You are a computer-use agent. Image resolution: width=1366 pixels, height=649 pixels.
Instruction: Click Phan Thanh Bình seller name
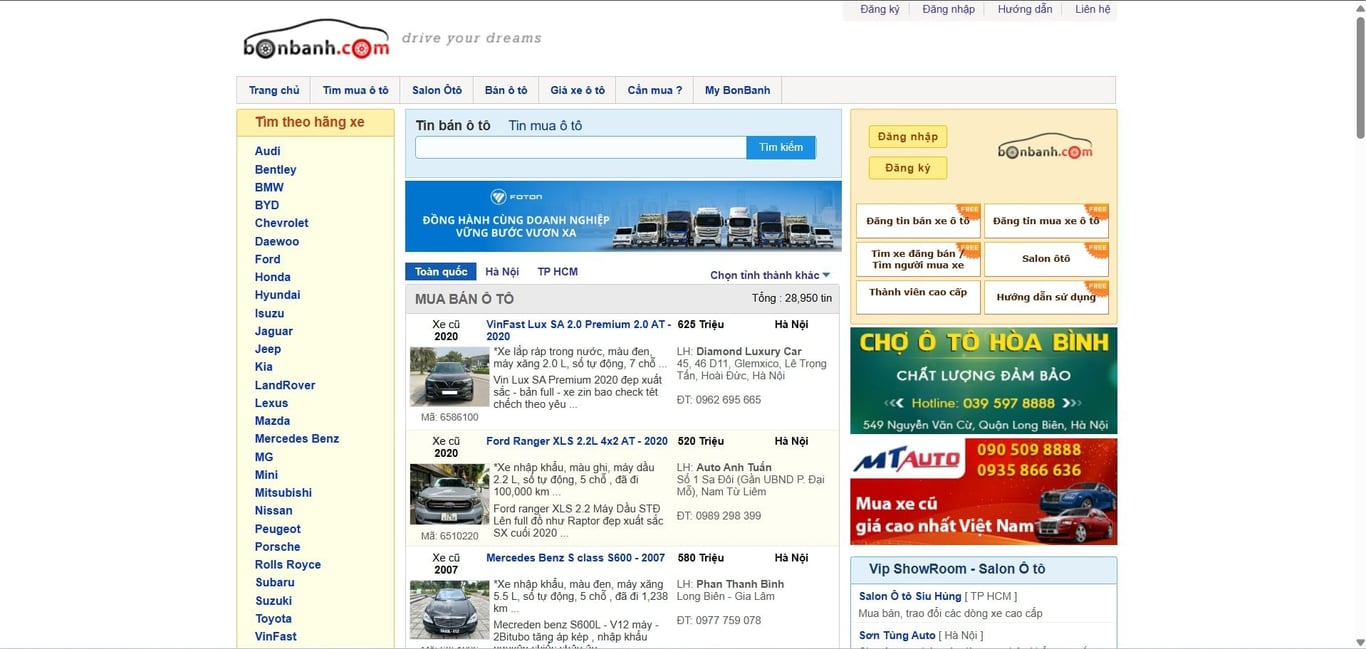(740, 584)
